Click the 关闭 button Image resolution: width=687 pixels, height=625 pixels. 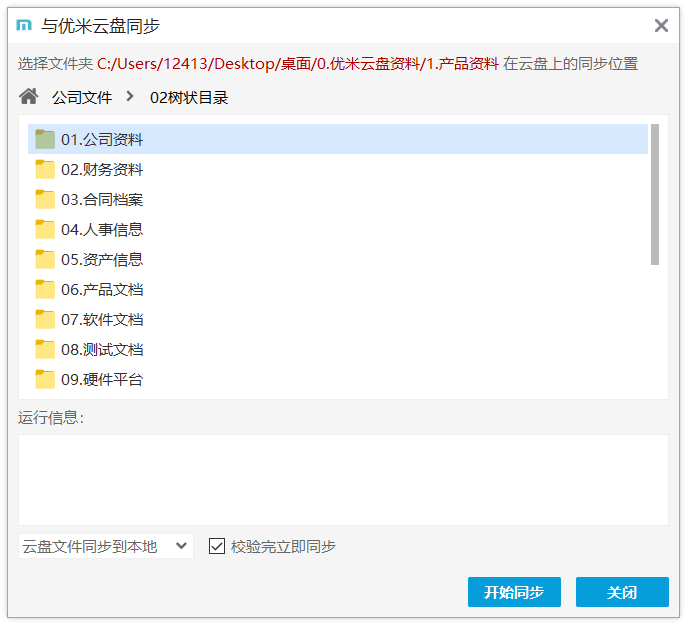(622, 592)
